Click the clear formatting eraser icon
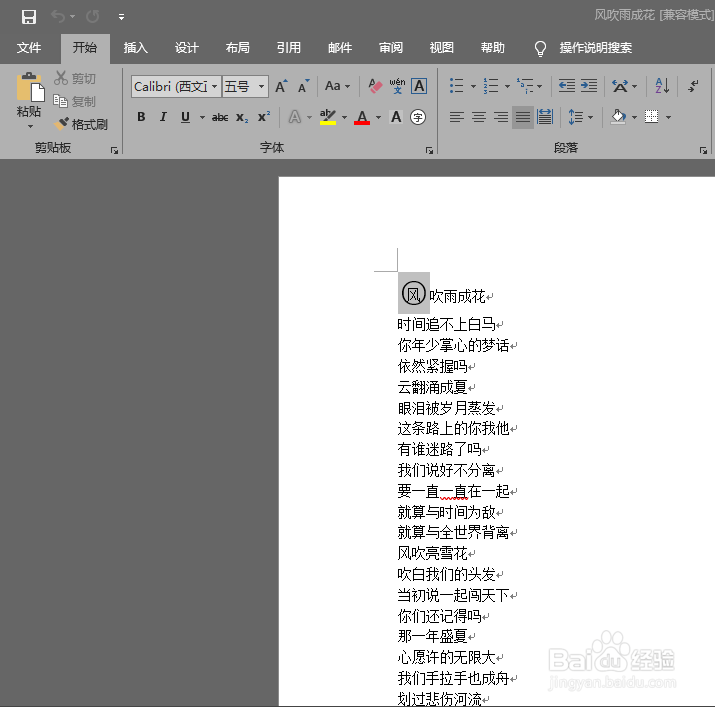 point(375,86)
